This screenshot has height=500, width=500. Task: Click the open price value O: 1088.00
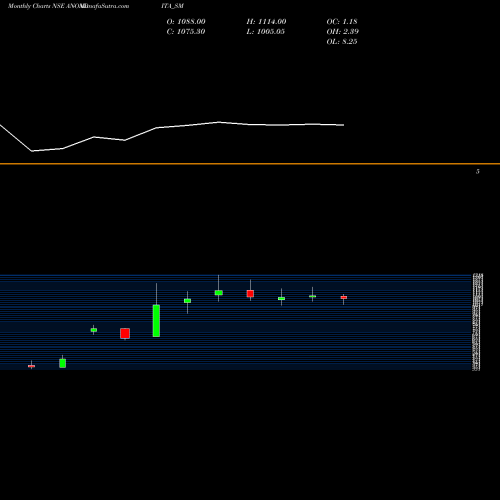point(186,22)
